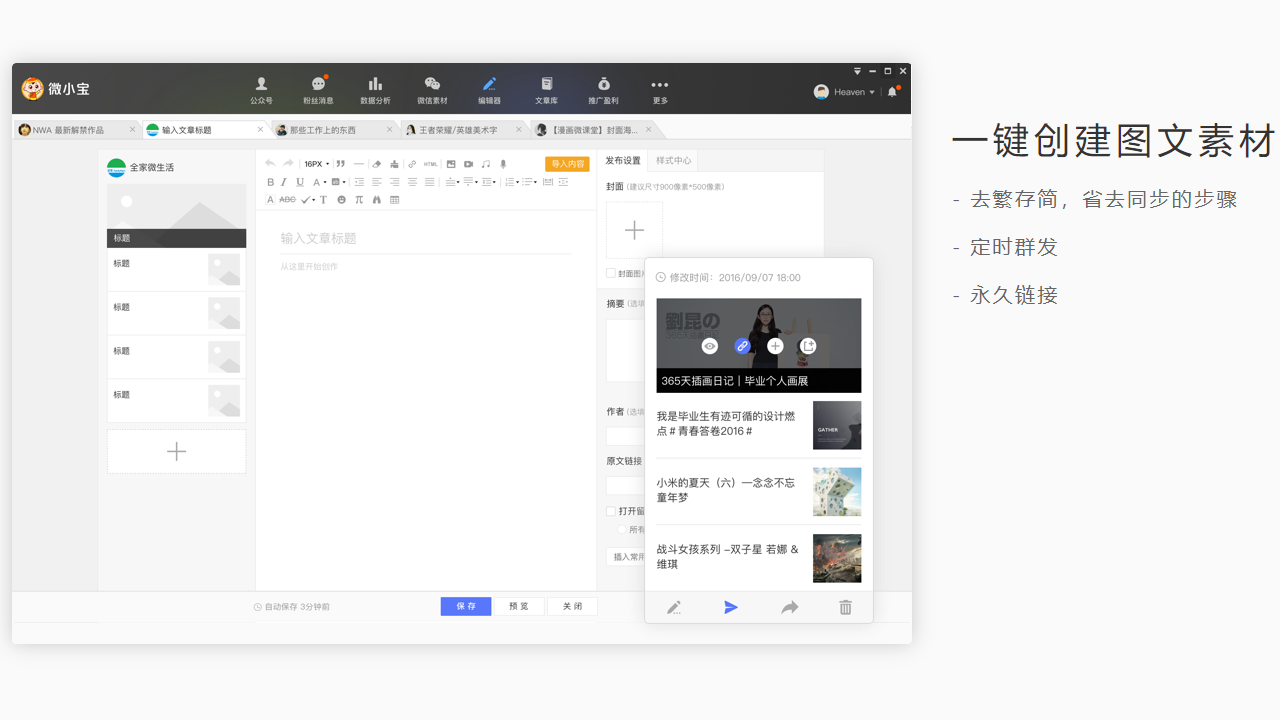Open 数据分析 from the top navigation bar
The width and height of the screenshot is (1280, 720).
[x=375, y=89]
